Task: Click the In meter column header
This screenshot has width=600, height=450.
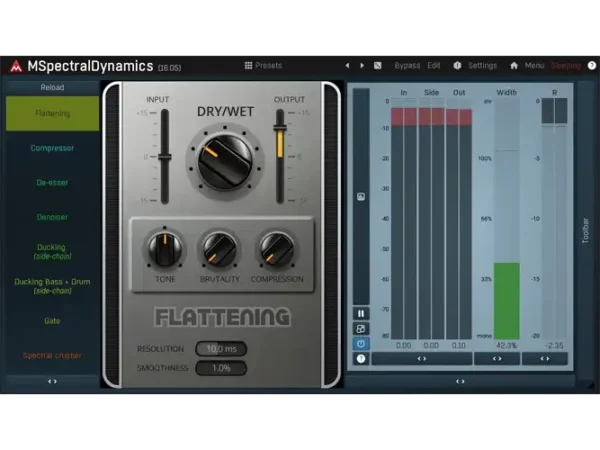Action: point(404,93)
